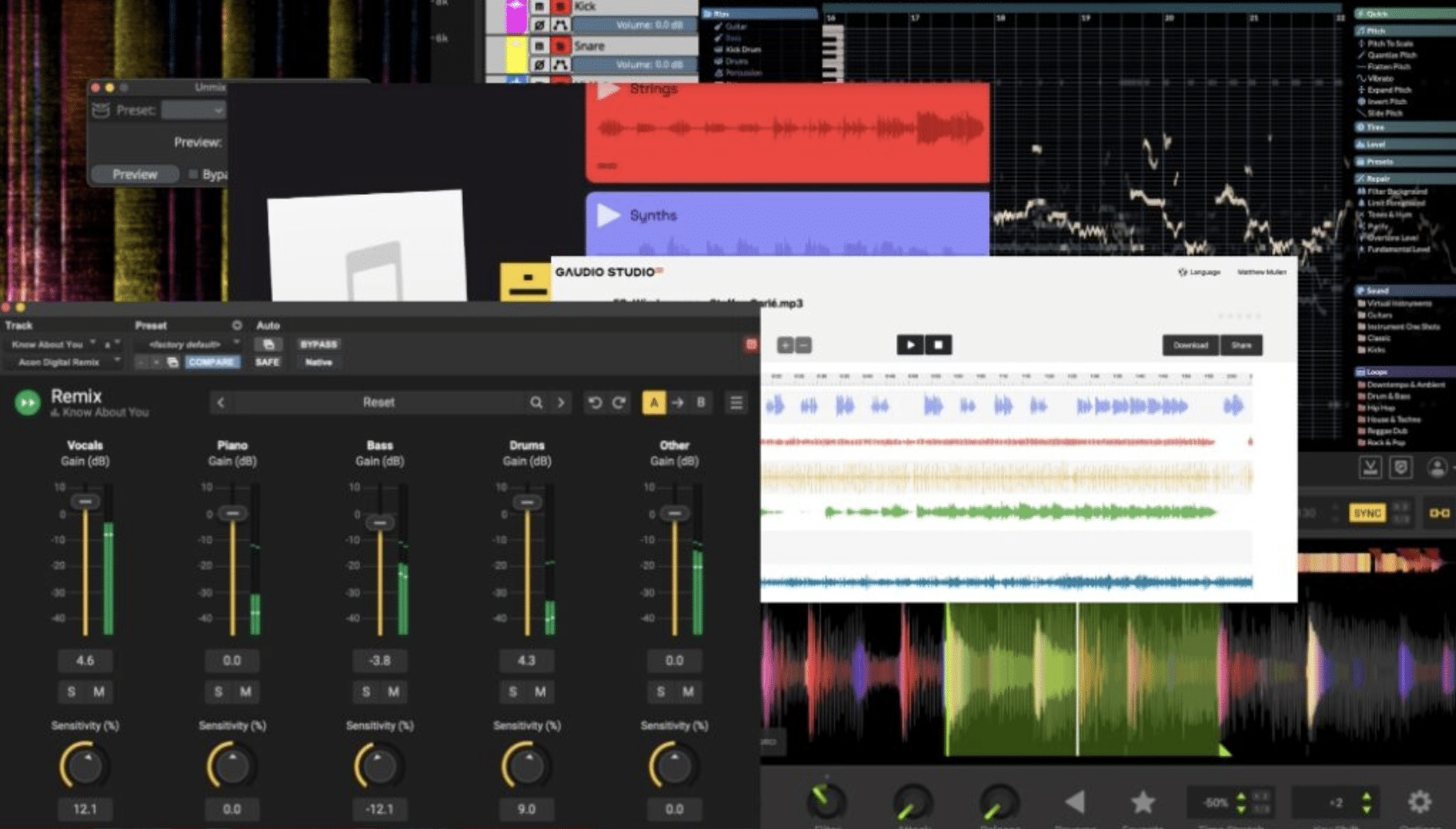Image resolution: width=1456 pixels, height=829 pixels.
Task: Open the factory default preset dropdown
Action: 188,344
